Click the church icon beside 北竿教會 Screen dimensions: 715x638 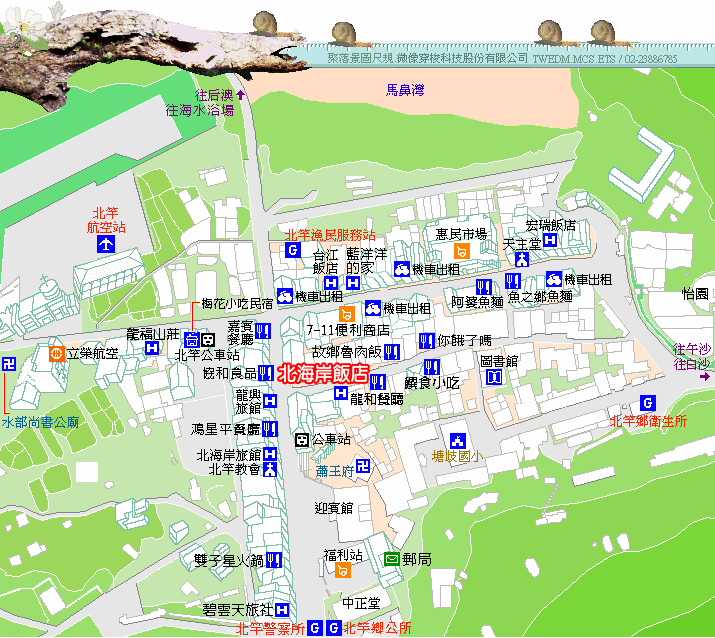pyautogui.click(x=269, y=469)
